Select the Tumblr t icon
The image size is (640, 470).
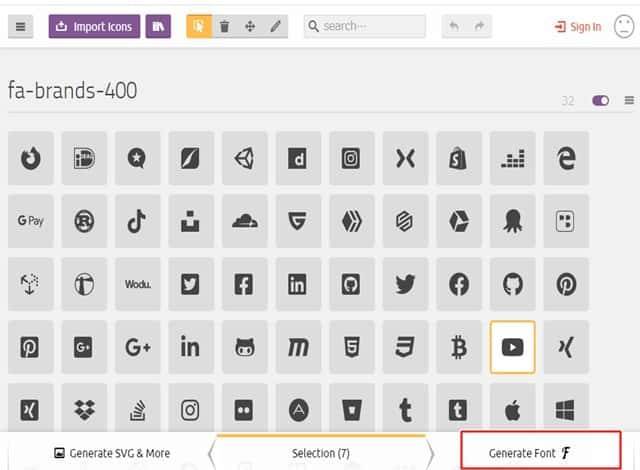(405, 409)
